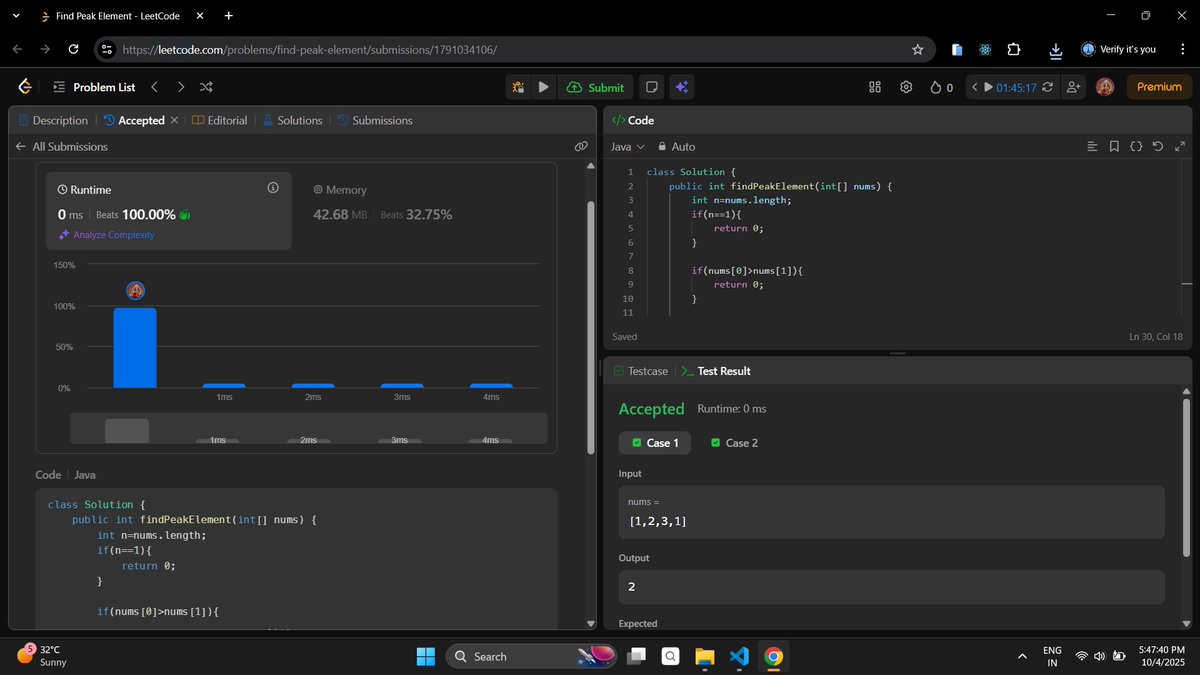Image resolution: width=1200 pixels, height=675 pixels.
Task: Click the tall 0ms runtime bar
Action: pyautogui.click(x=135, y=347)
